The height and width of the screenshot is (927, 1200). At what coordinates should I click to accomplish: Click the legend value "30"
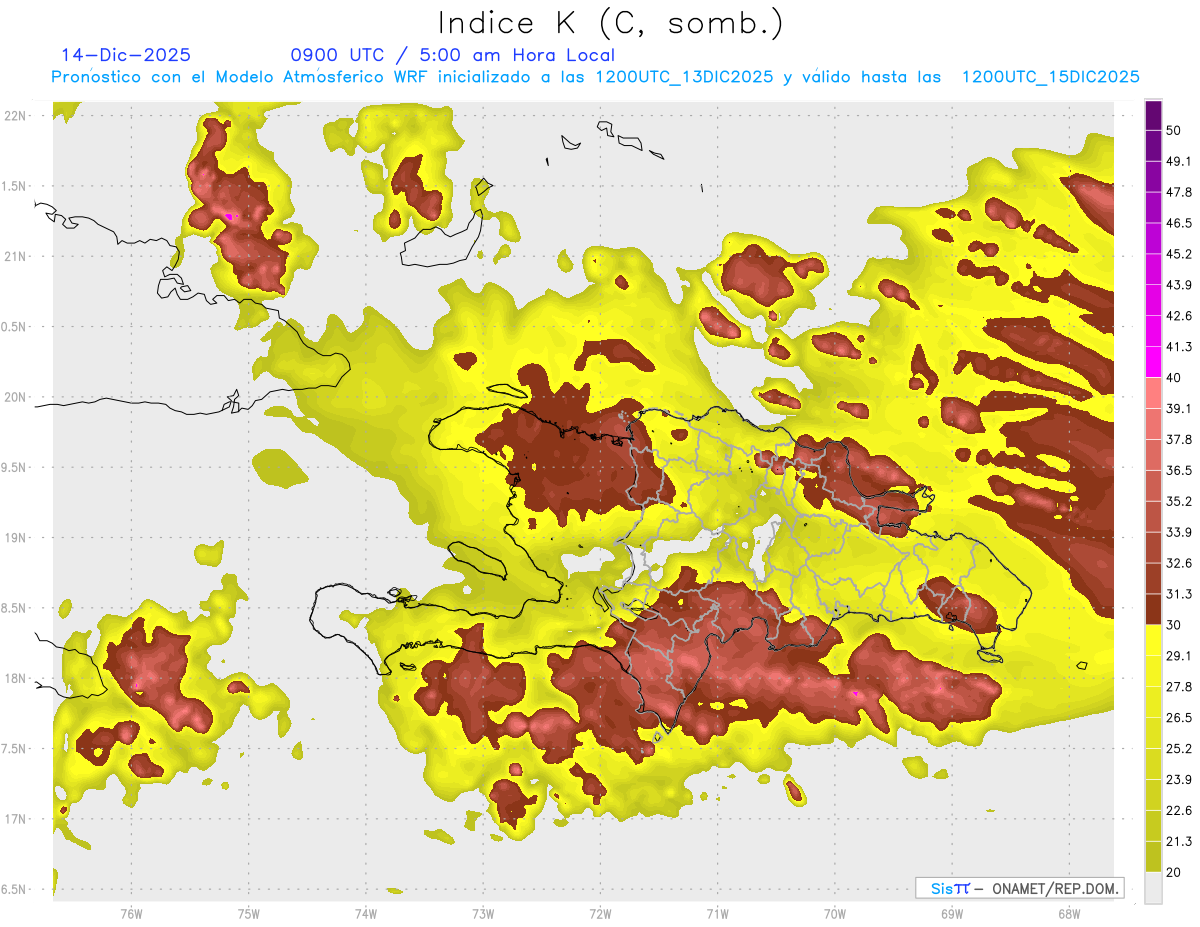coord(1175,624)
